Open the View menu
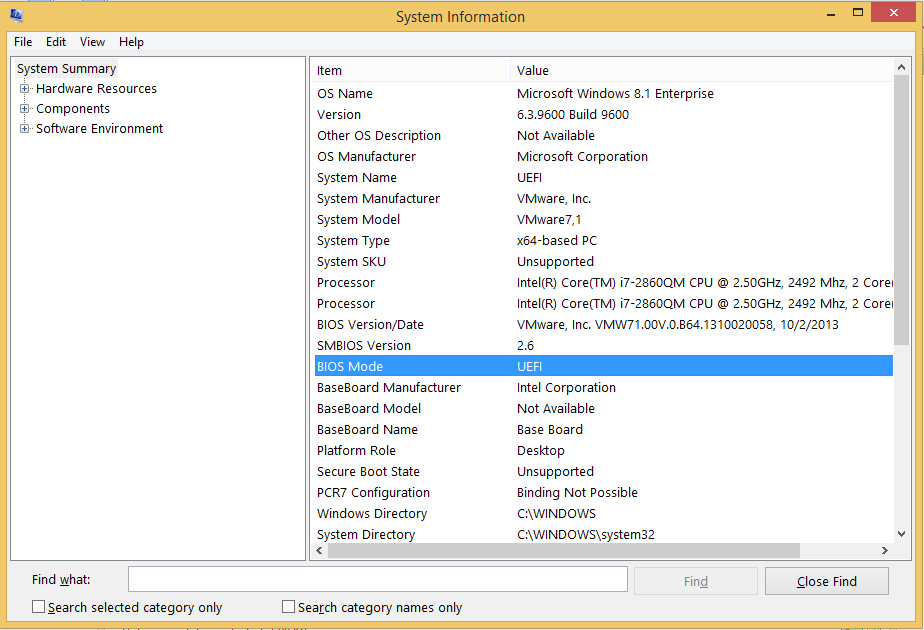Viewport: 924px width, 630px height. pos(93,42)
